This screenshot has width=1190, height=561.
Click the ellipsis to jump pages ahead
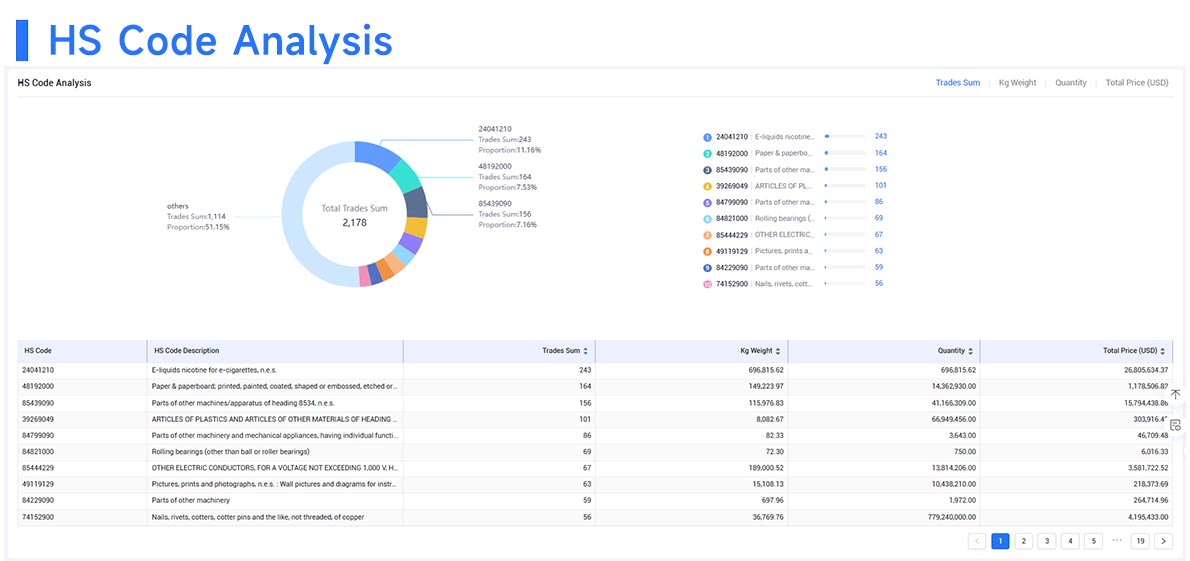[1116, 540]
